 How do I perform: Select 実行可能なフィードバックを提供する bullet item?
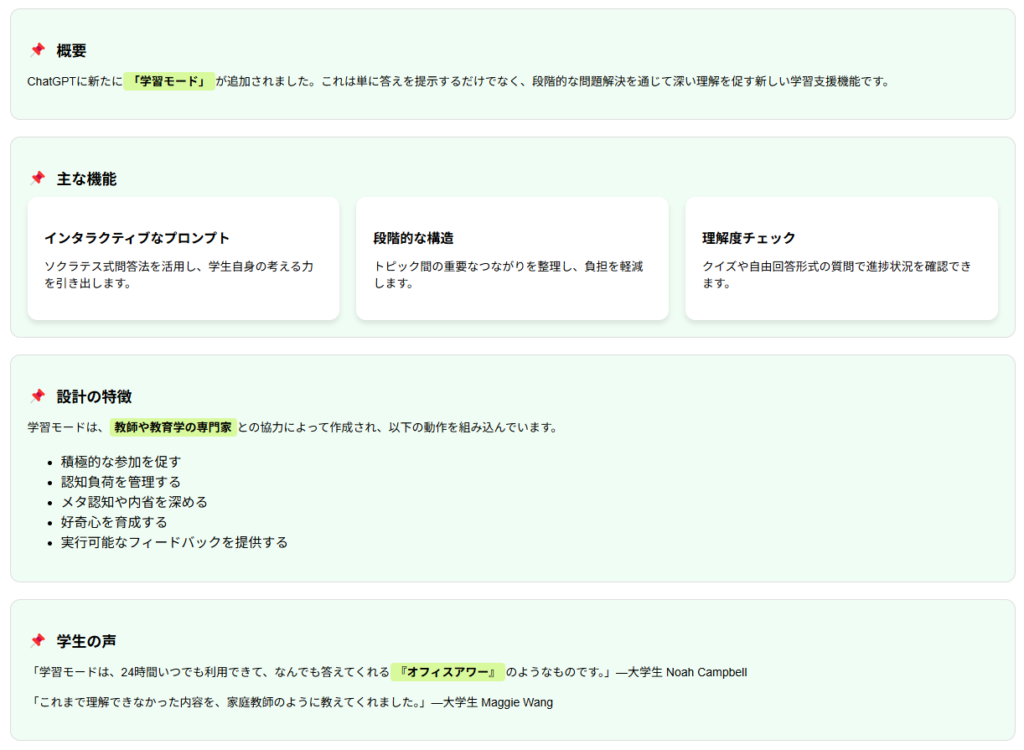[x=174, y=542]
